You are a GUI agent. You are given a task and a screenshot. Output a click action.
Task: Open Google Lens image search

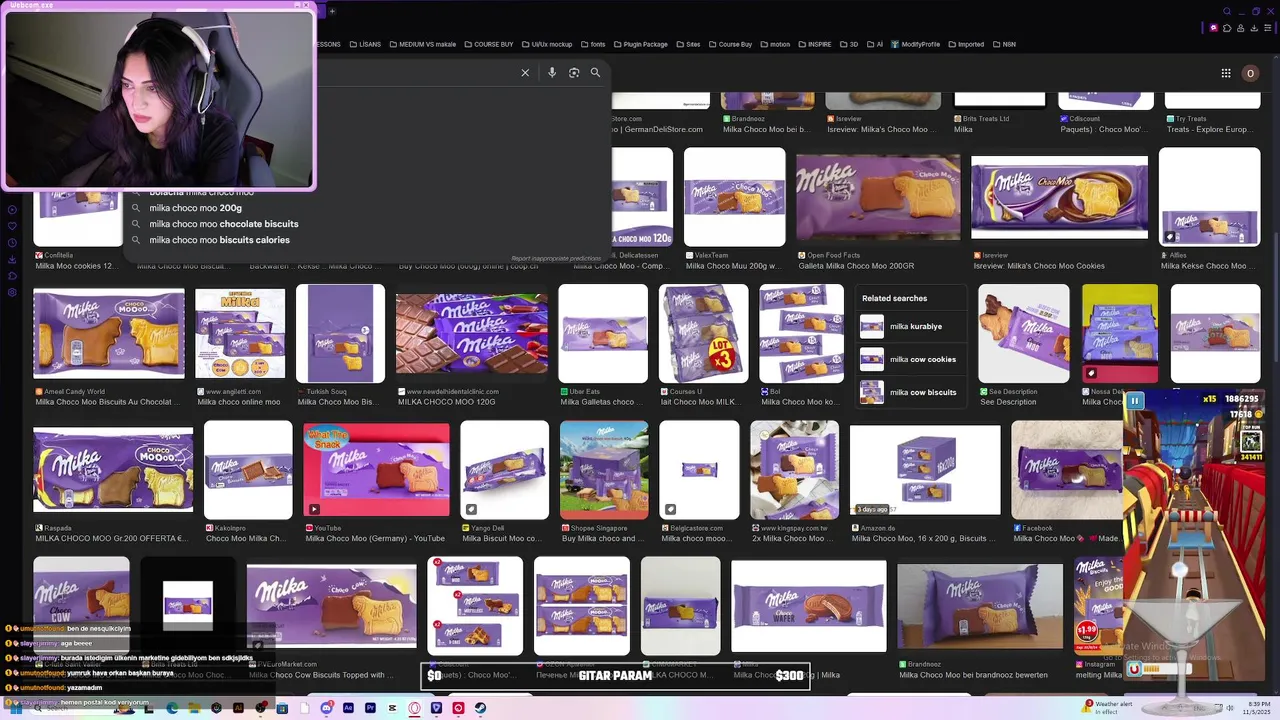574,73
